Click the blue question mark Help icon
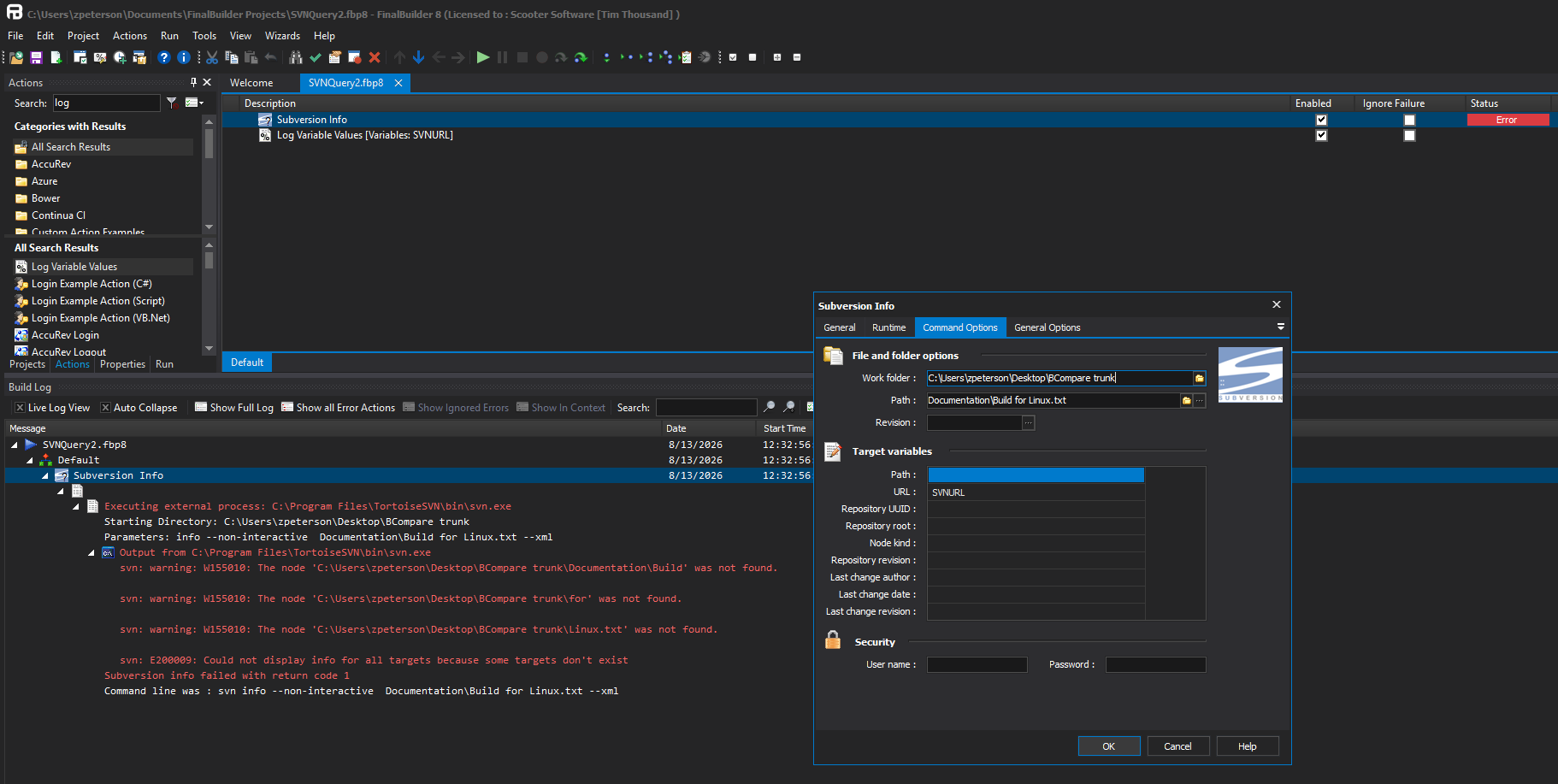 tap(164, 57)
